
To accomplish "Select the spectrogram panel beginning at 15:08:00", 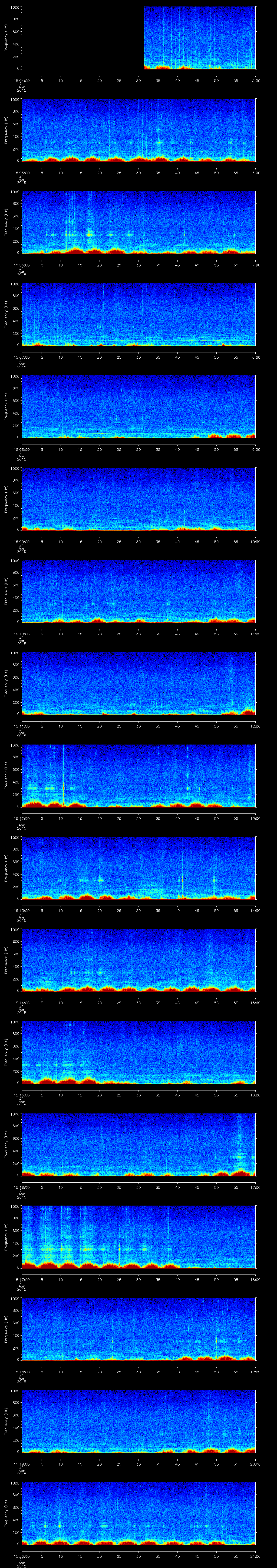I will 139,407.
